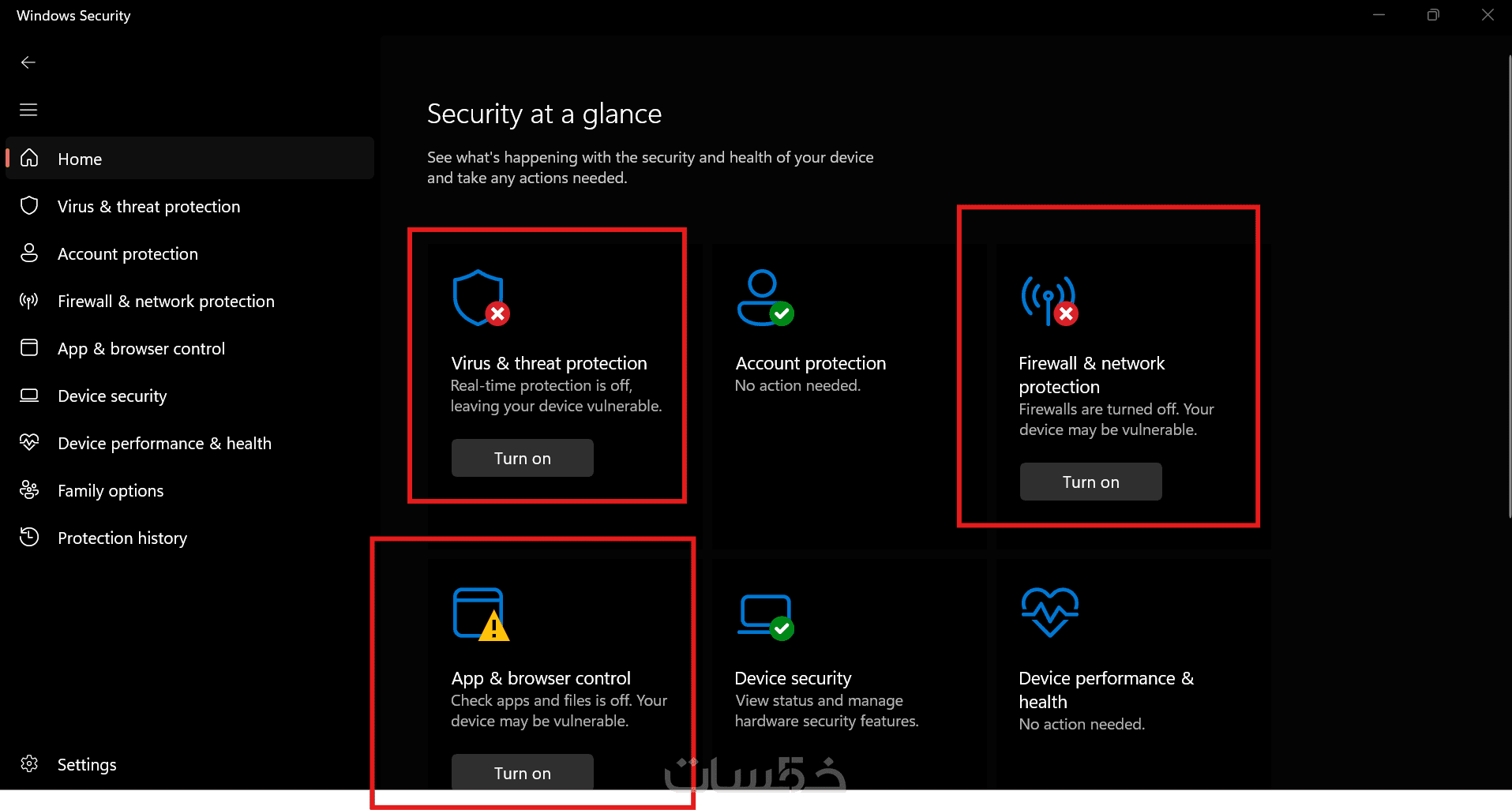Screen dimensions: 1512x810
Task: Click the Device performance heart icon in sidebar
Action: pyautogui.click(x=29, y=443)
